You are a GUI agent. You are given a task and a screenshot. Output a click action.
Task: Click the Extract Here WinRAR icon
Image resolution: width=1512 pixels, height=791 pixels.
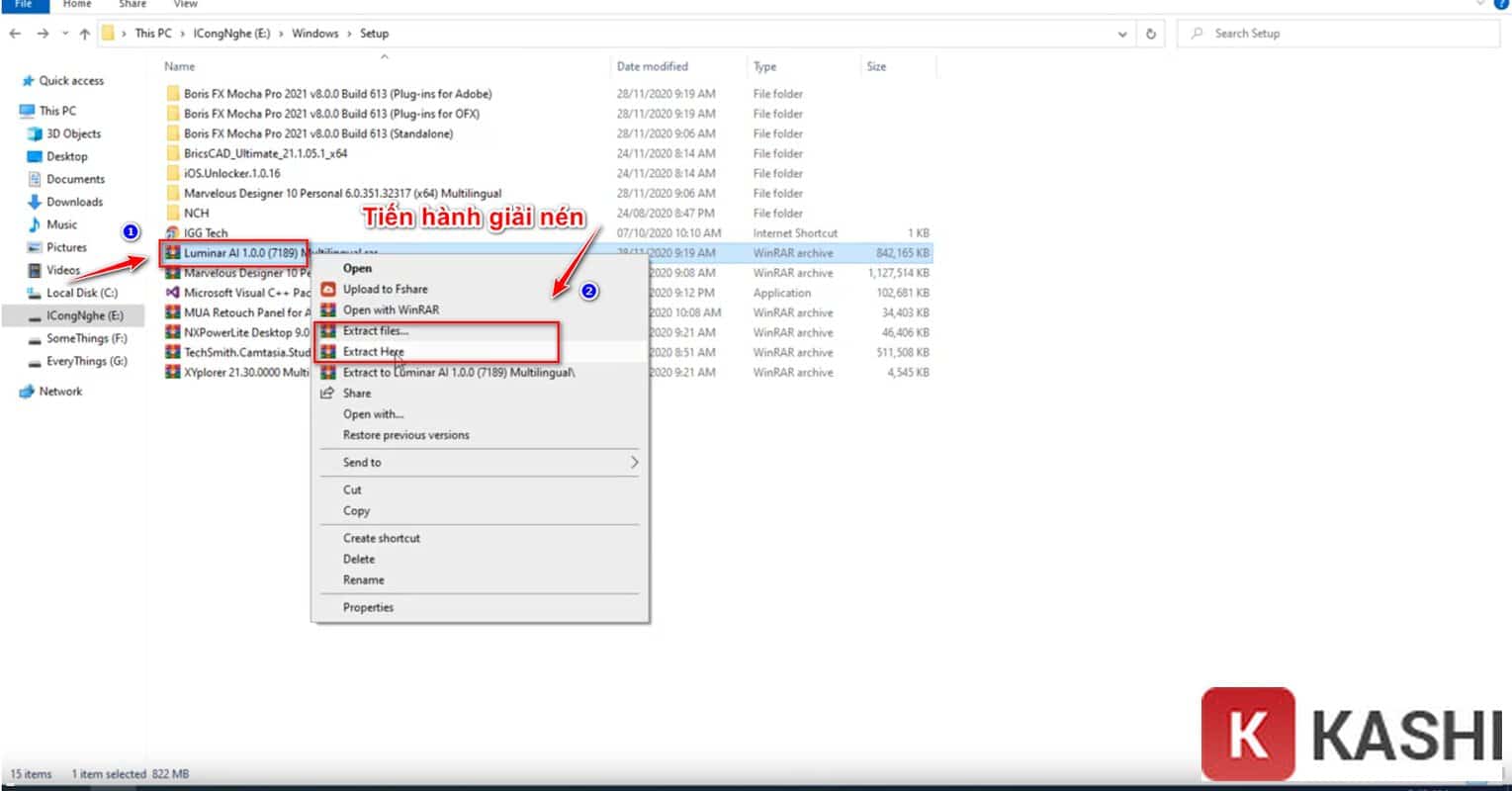coord(327,352)
